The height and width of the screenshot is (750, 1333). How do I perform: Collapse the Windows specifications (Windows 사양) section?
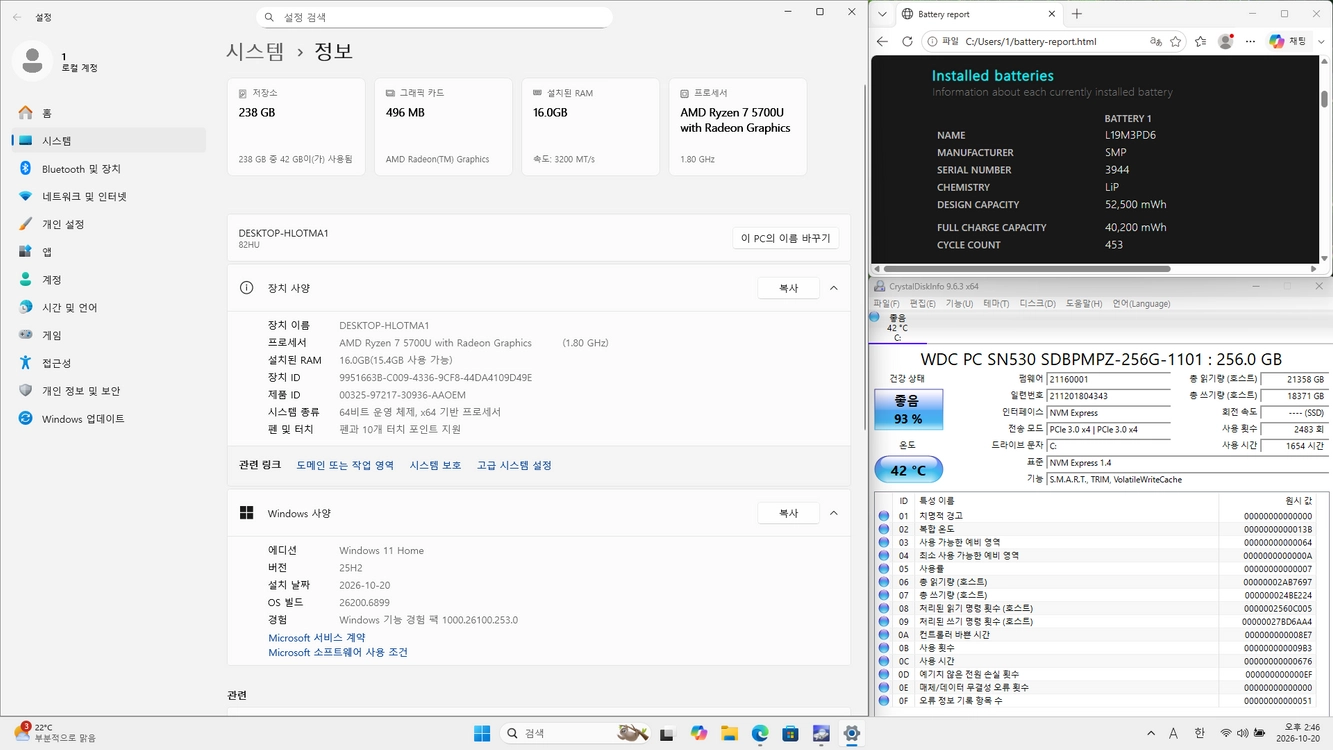coord(833,513)
